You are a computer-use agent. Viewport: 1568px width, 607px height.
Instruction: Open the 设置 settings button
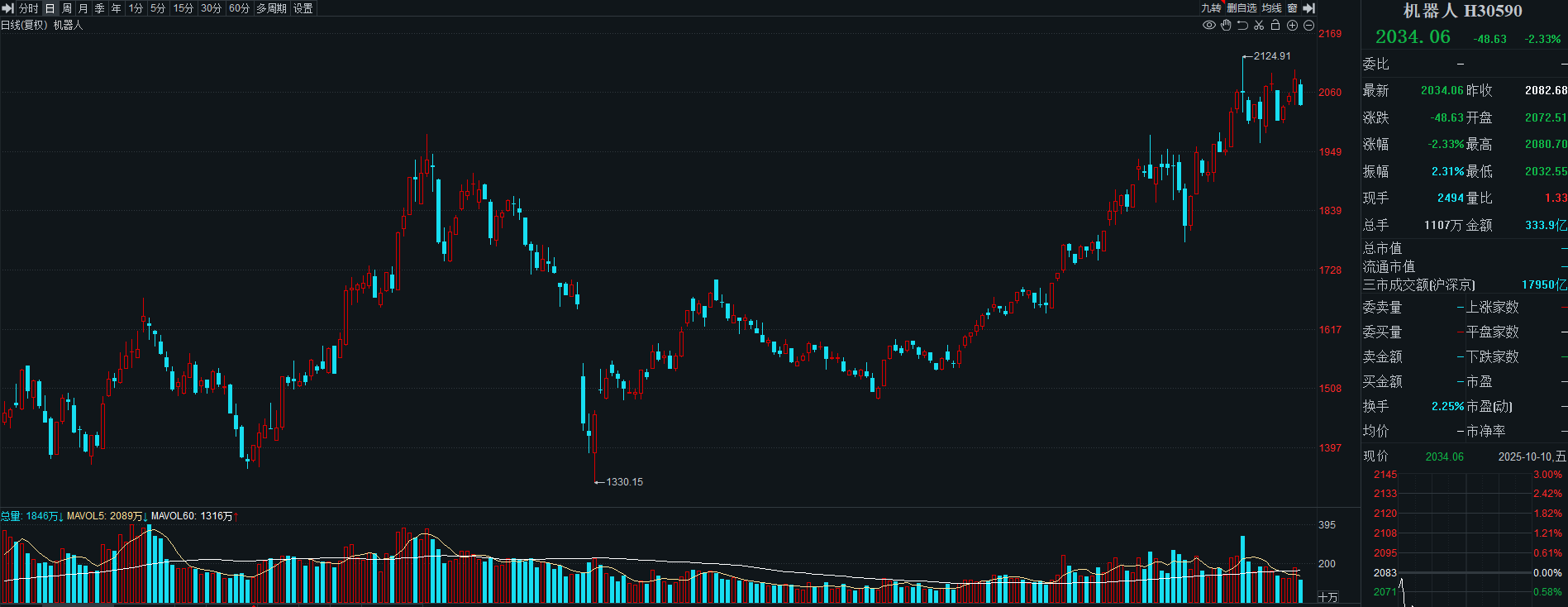303,8
